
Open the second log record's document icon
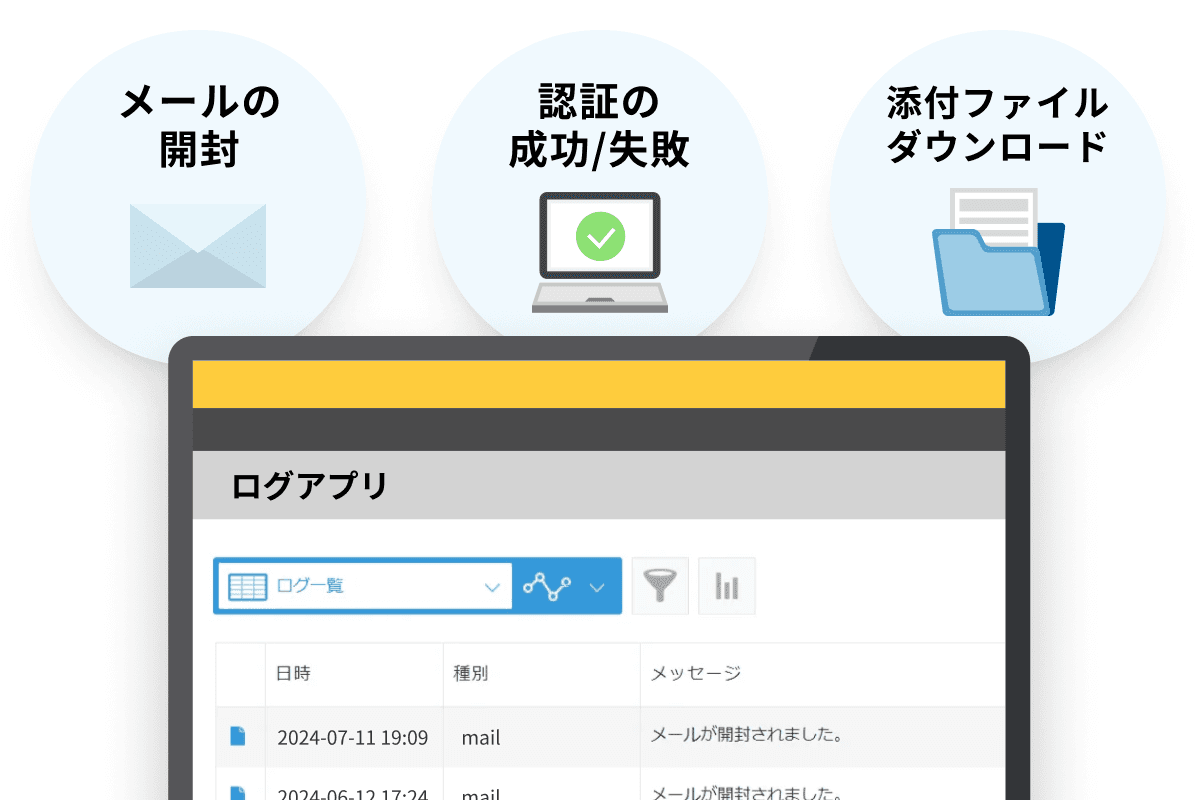pos(240,792)
